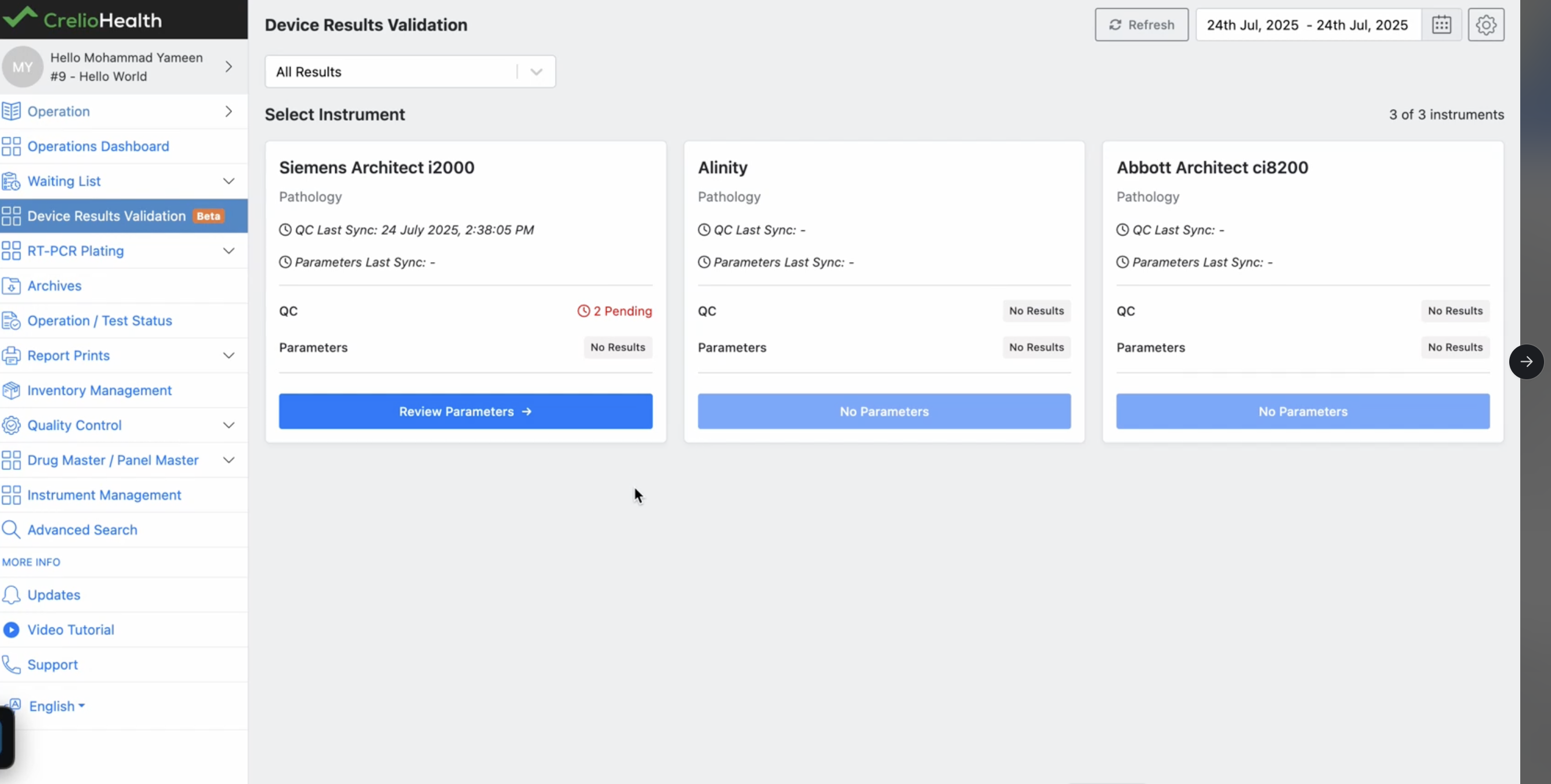The height and width of the screenshot is (784, 1551).
Task: Open the English language dropdown
Action: 57,706
